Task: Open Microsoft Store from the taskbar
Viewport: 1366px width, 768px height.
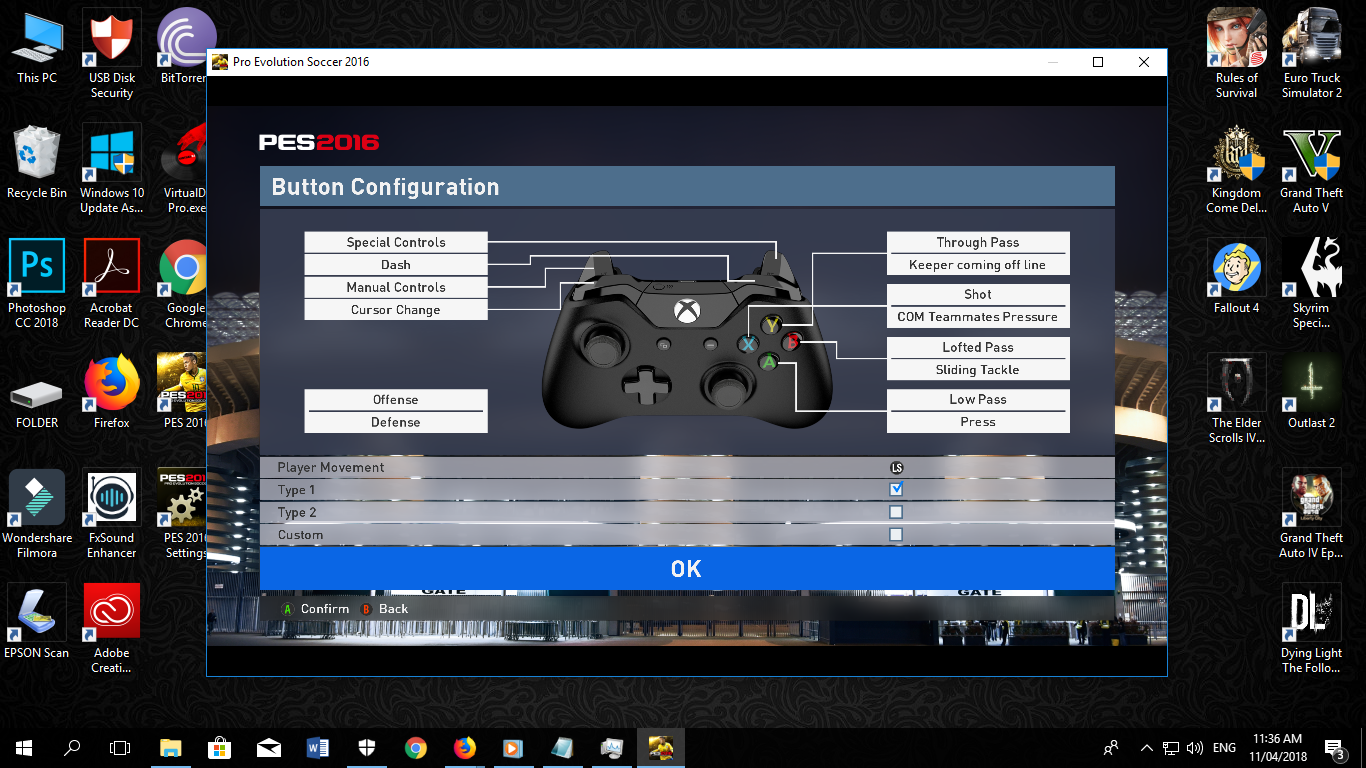Action: pos(219,747)
